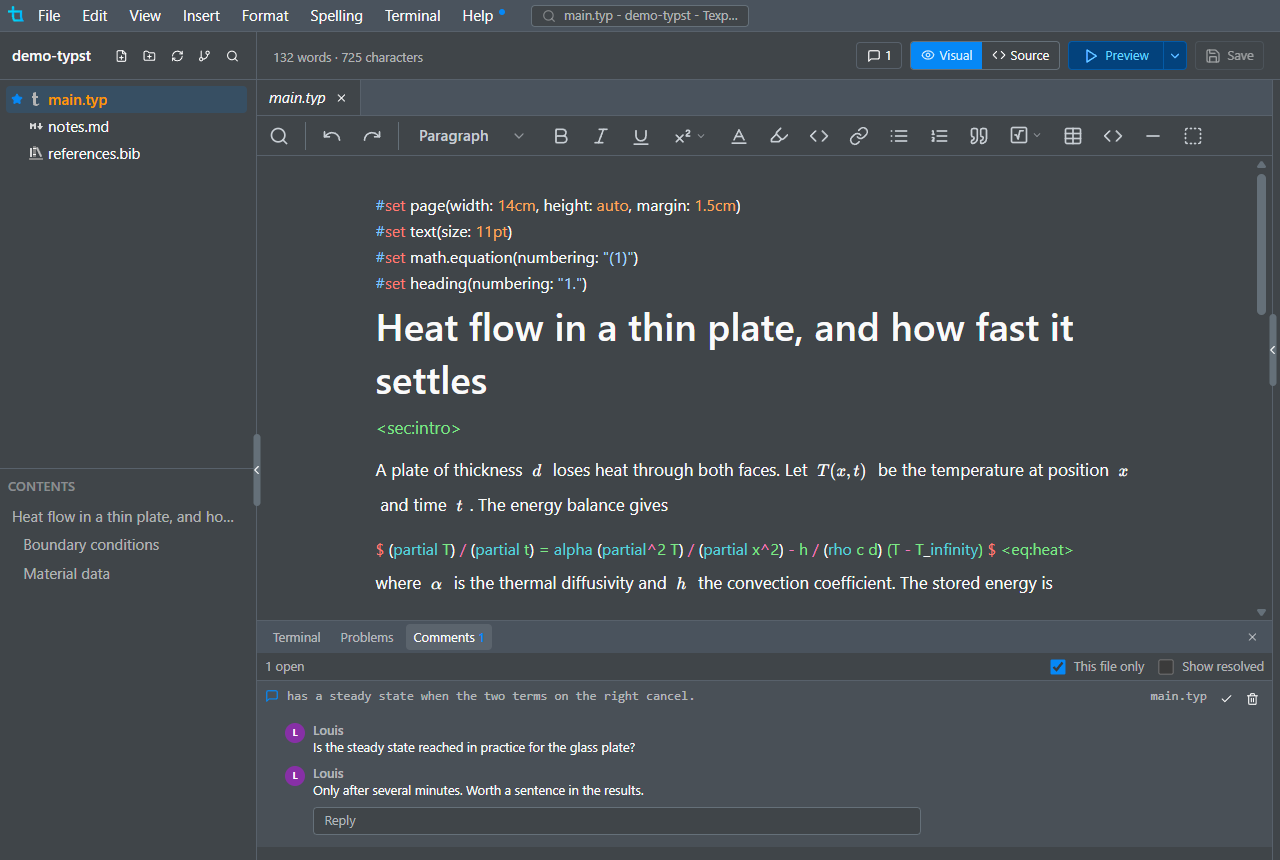Collapse the left sidebar with its chevron handle
Screen dimensions: 1280x860
pos(257,470)
